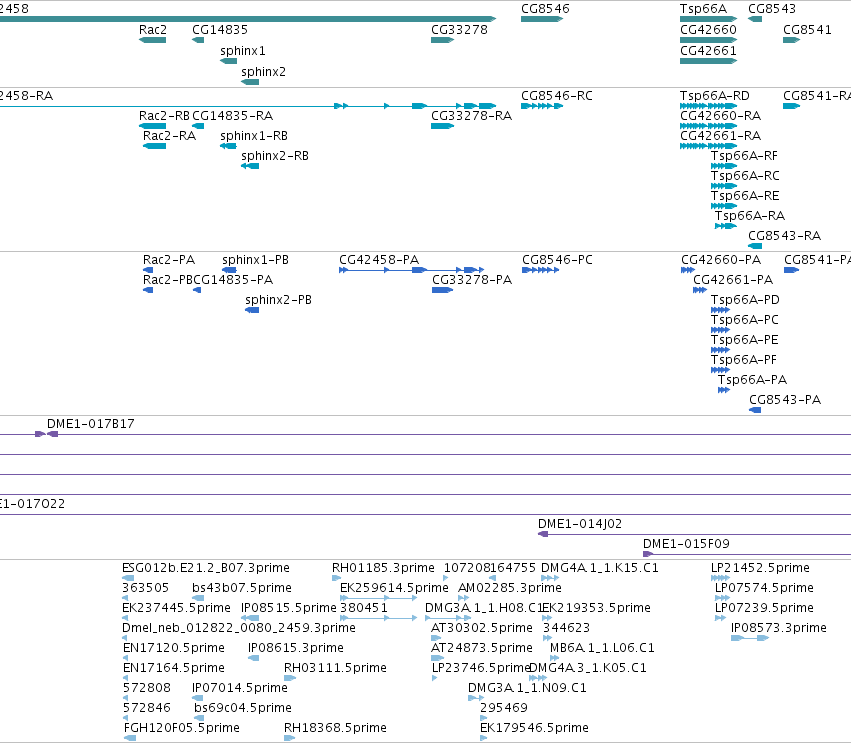Click the CG14835 gene label
This screenshot has height=743, width=851.
click(x=220, y=30)
